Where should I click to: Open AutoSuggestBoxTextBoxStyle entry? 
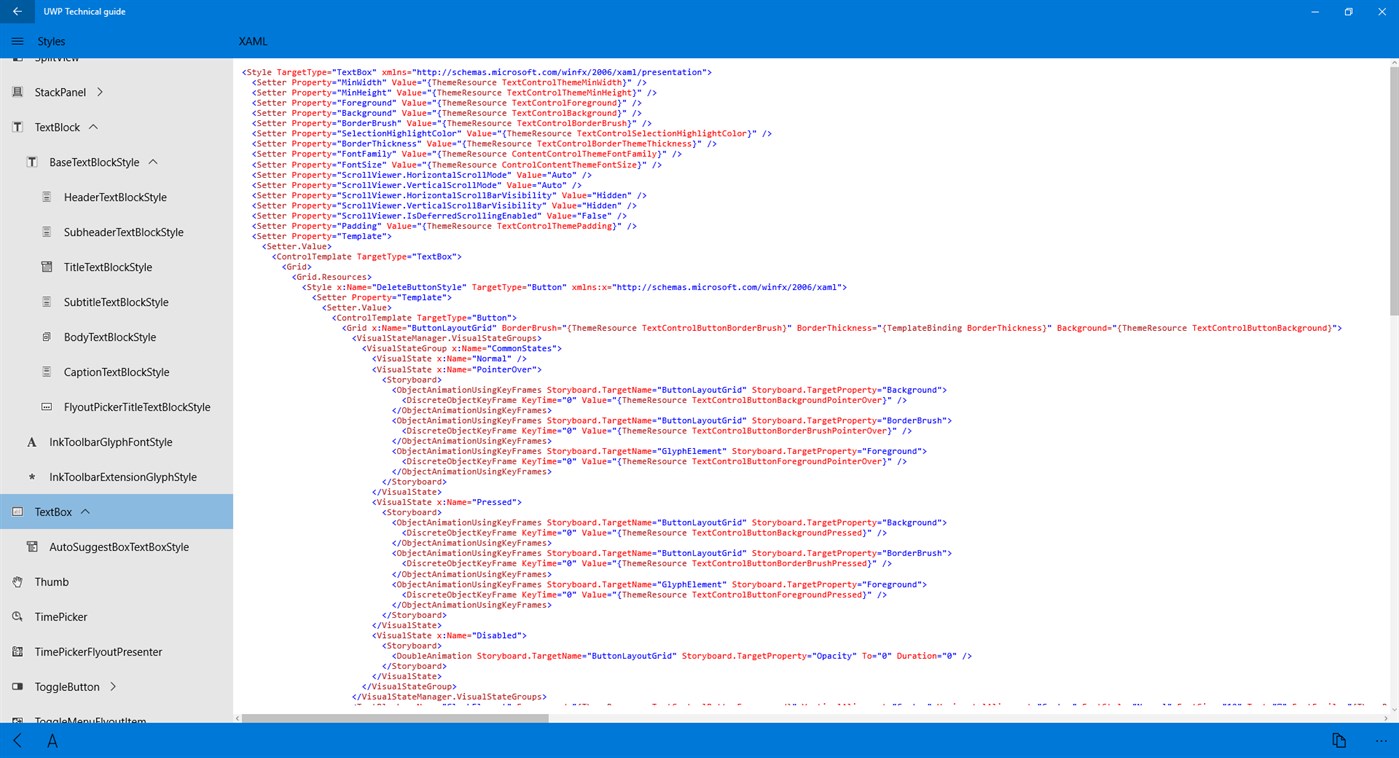tap(119, 547)
